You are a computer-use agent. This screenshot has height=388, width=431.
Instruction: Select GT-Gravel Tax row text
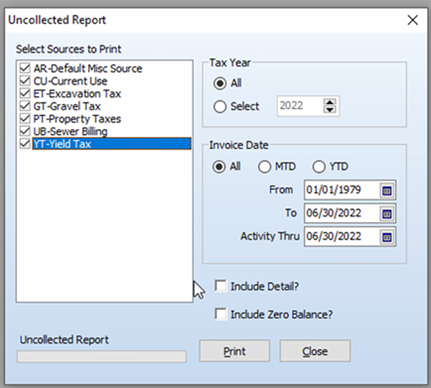tap(67, 106)
